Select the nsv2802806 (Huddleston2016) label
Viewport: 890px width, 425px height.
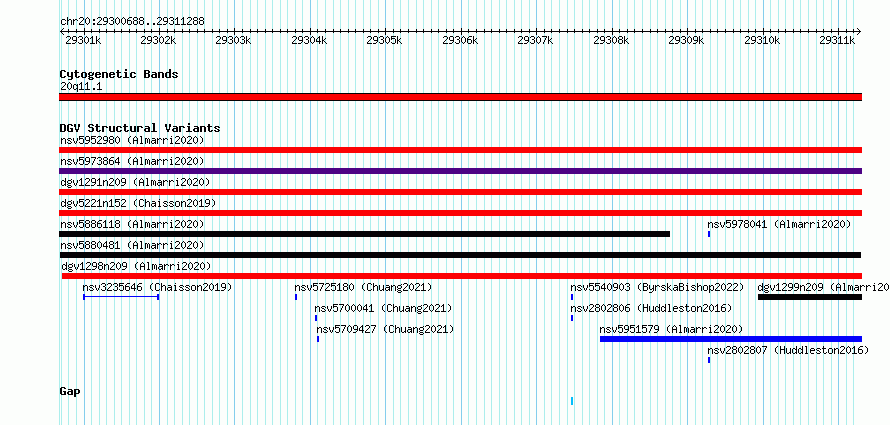tap(651, 308)
